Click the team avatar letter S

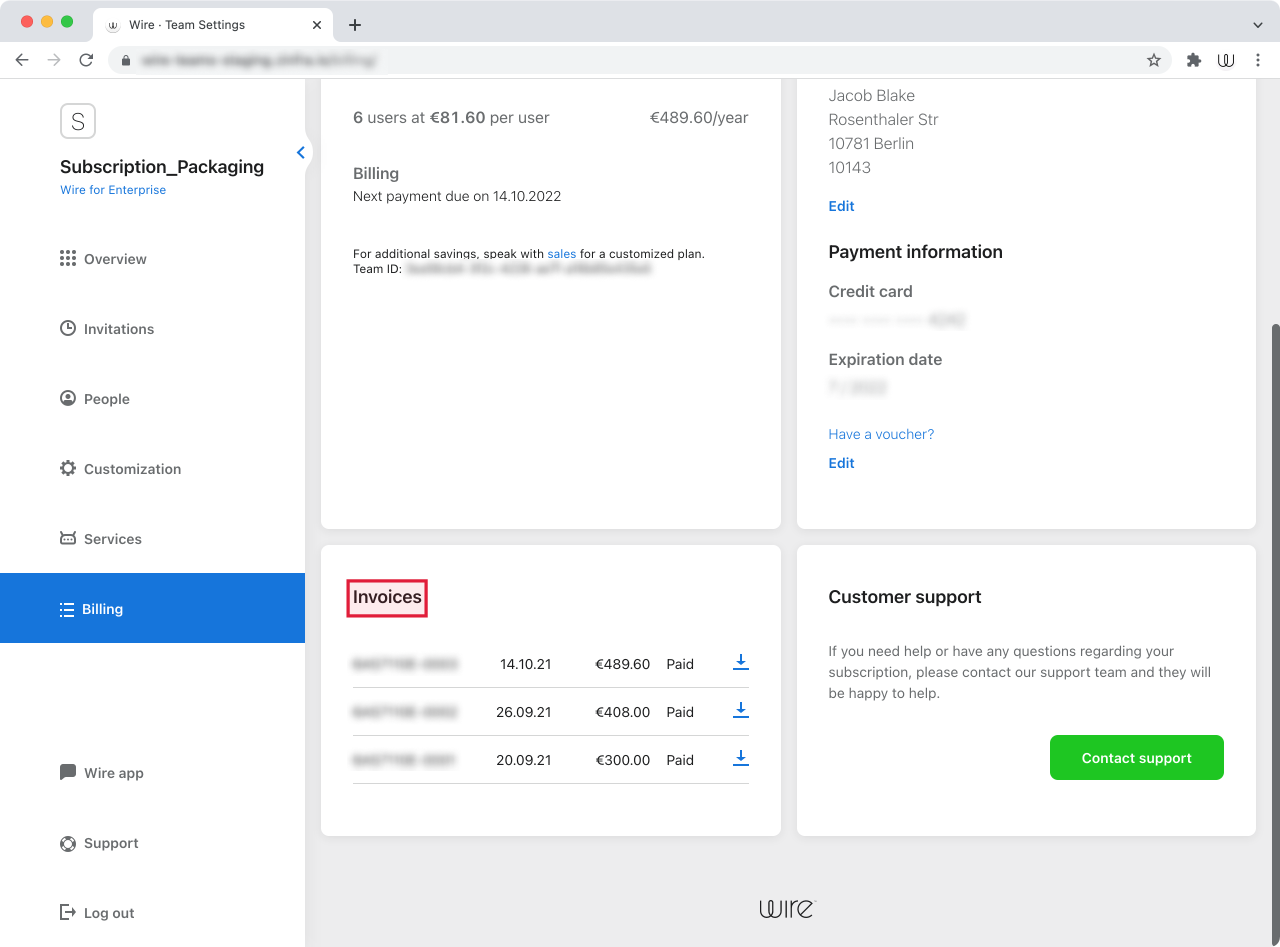pos(78,121)
